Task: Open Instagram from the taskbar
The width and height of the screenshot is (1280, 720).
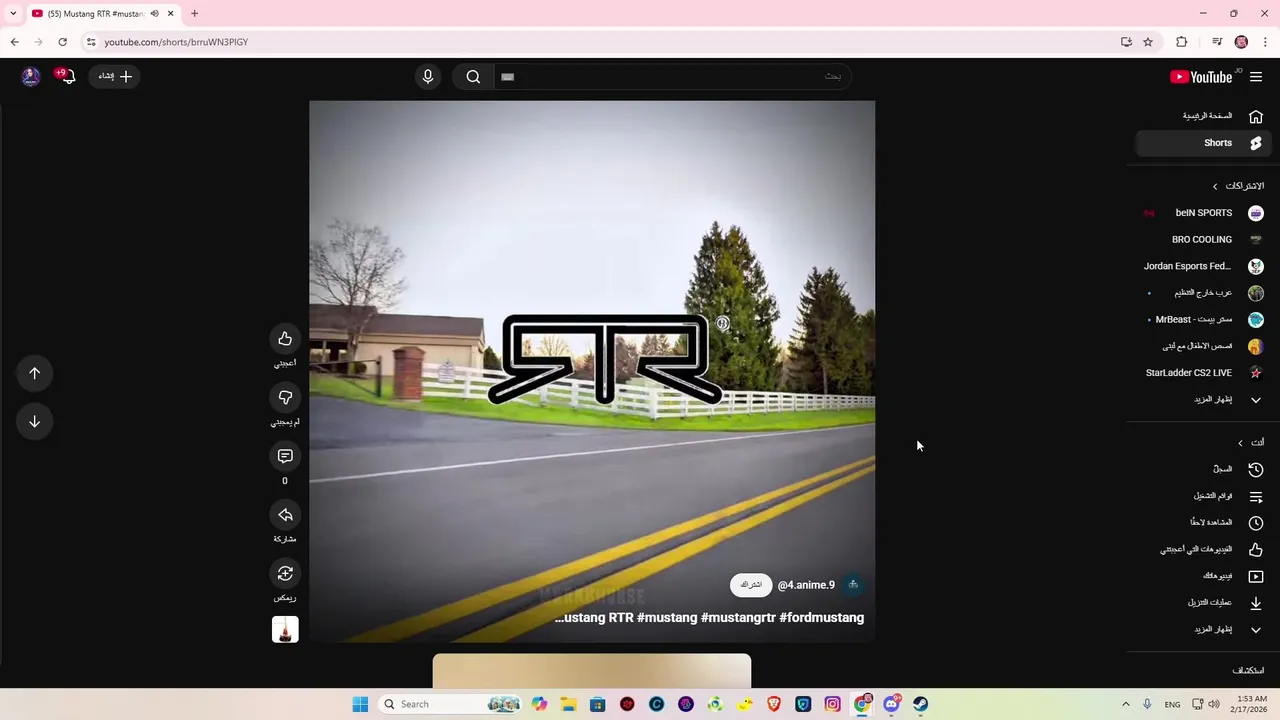Action: tap(832, 704)
